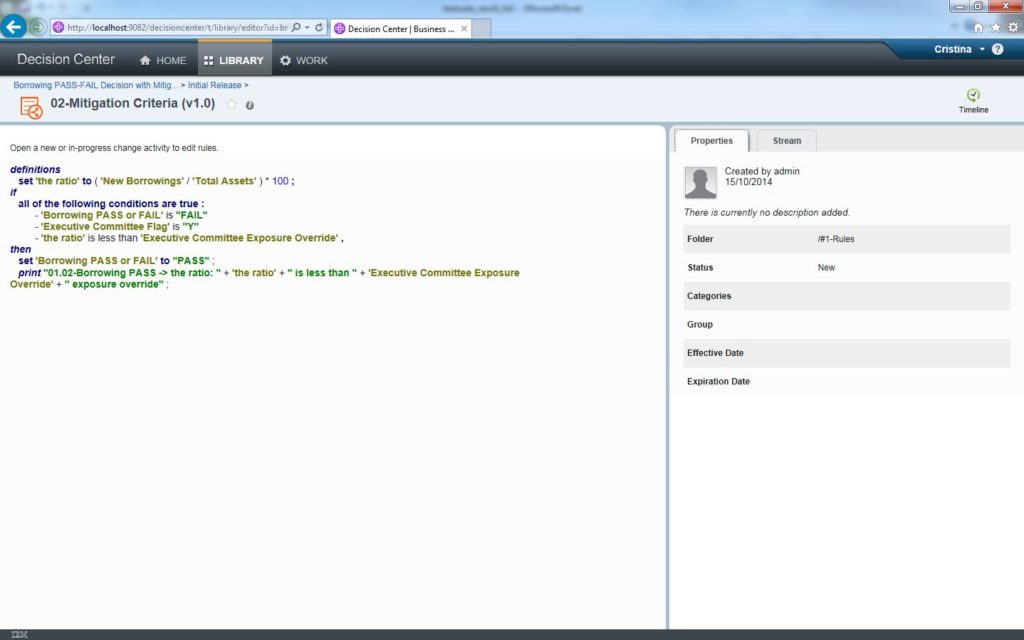Go to the HOME menu item

pos(162,60)
